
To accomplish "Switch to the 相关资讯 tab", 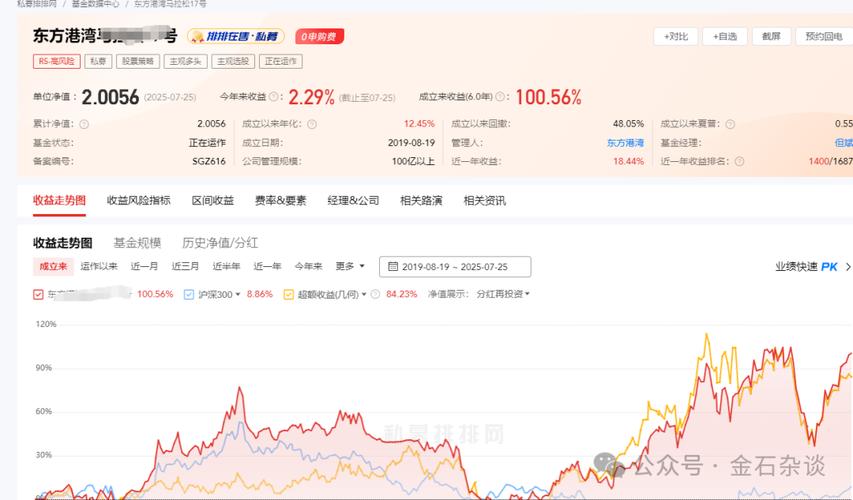I will pos(485,200).
